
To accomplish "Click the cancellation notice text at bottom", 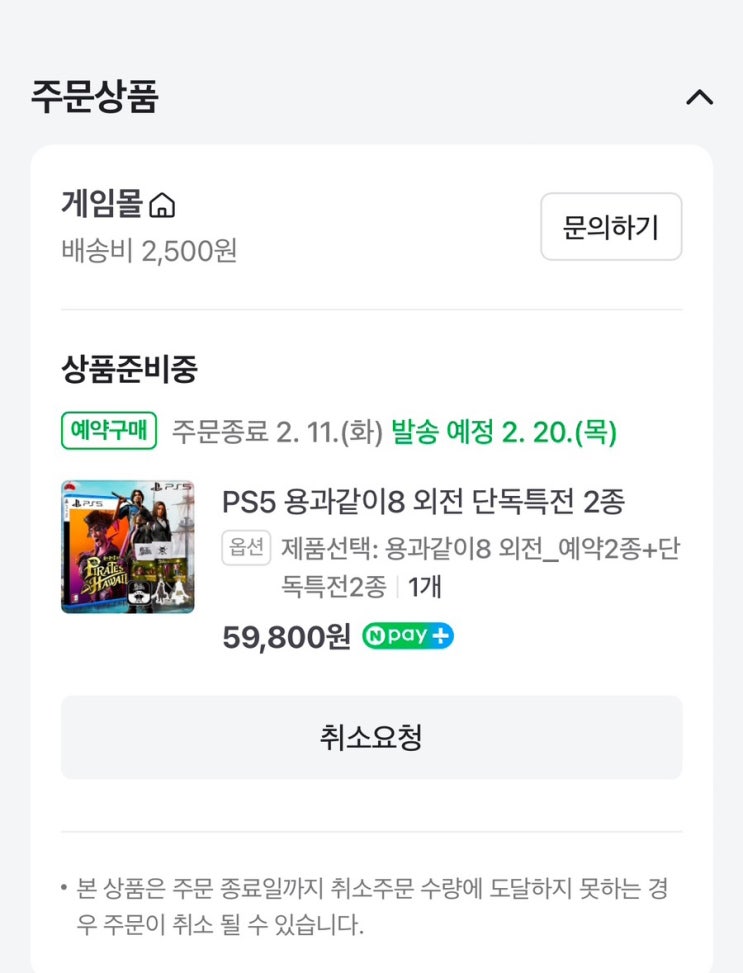I will coord(371,905).
